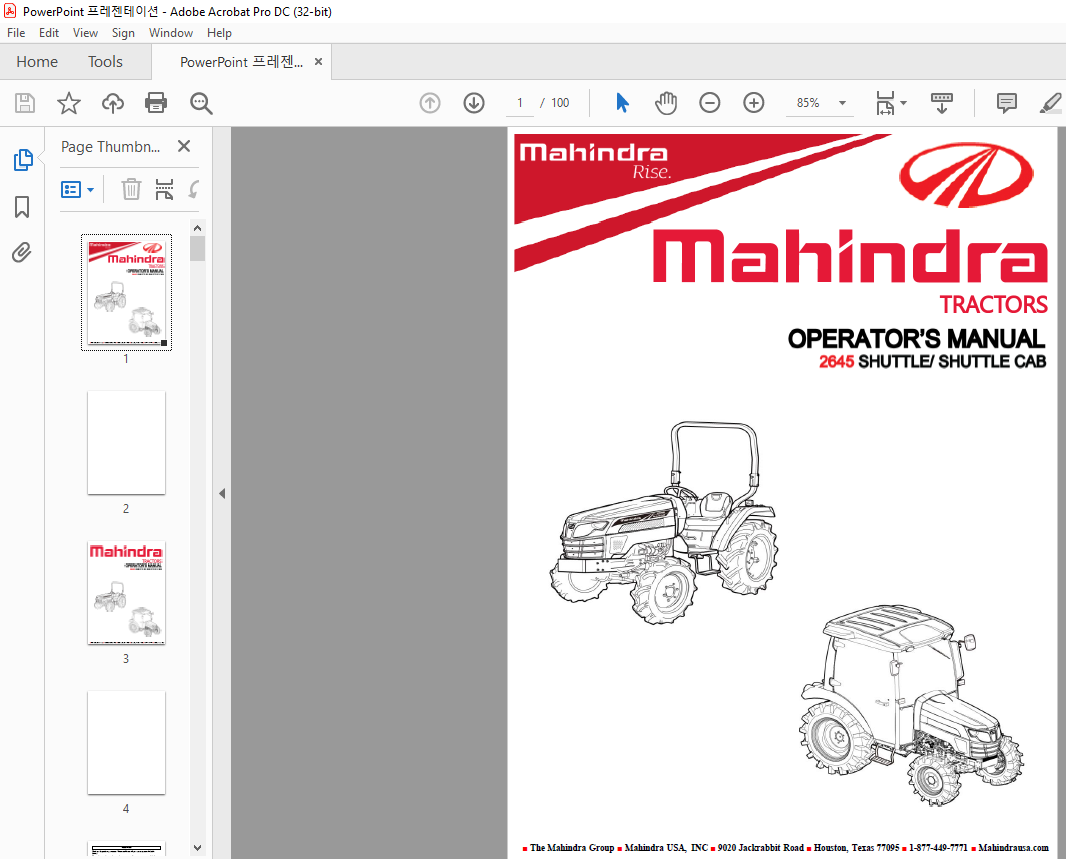Click the upload to cloud icon
This screenshot has width=1066, height=859.
click(113, 103)
